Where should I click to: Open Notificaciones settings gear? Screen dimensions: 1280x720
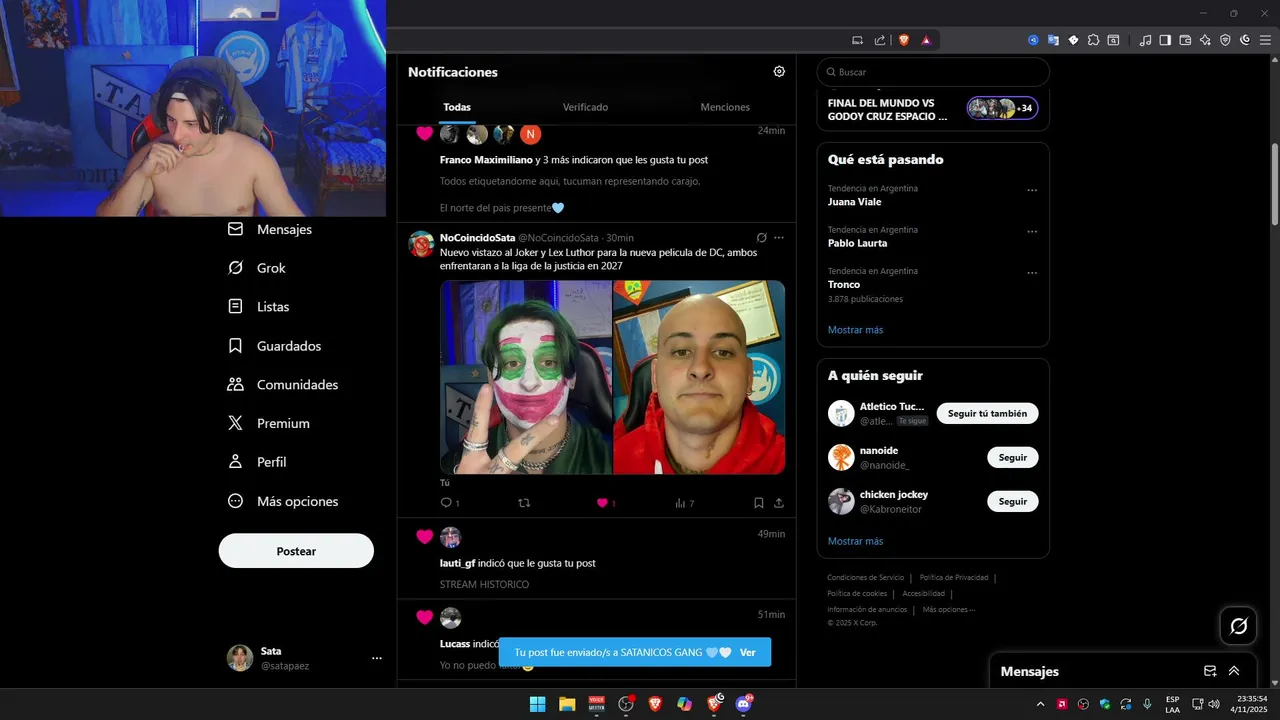779,72
